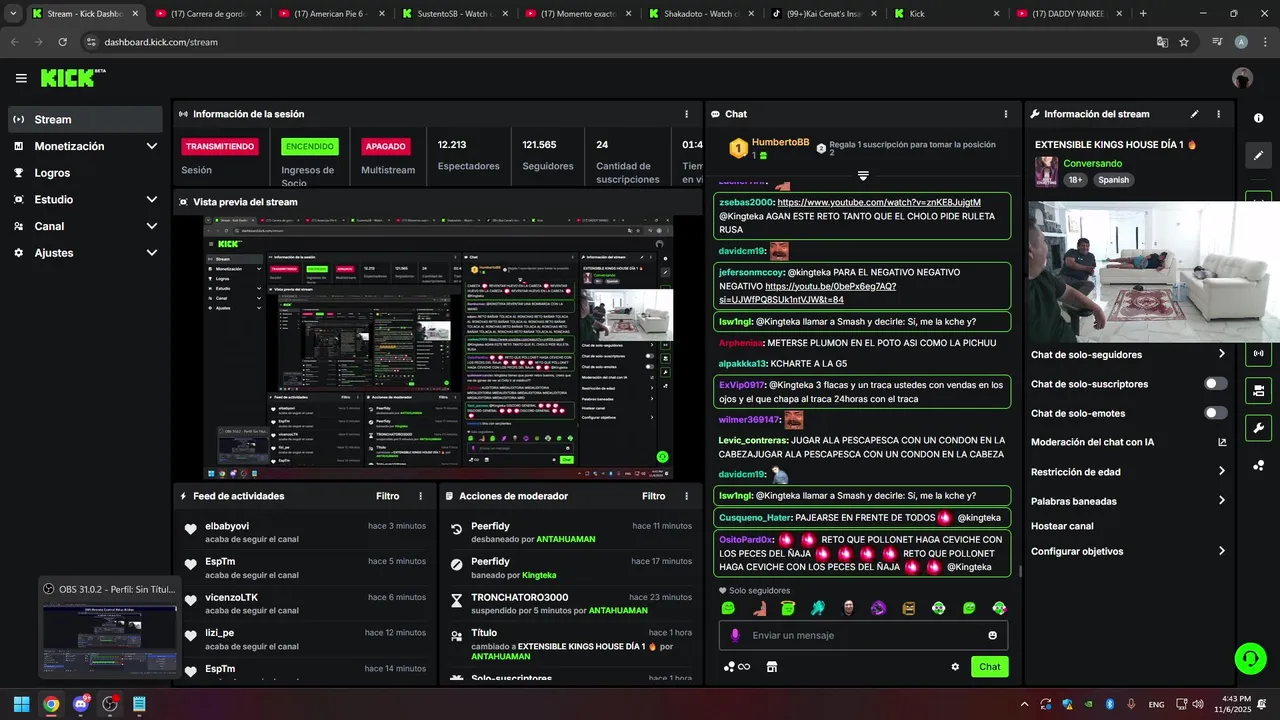Open Configurar objetivos chevron
Screen dimensions: 1280x720
pos(1222,551)
